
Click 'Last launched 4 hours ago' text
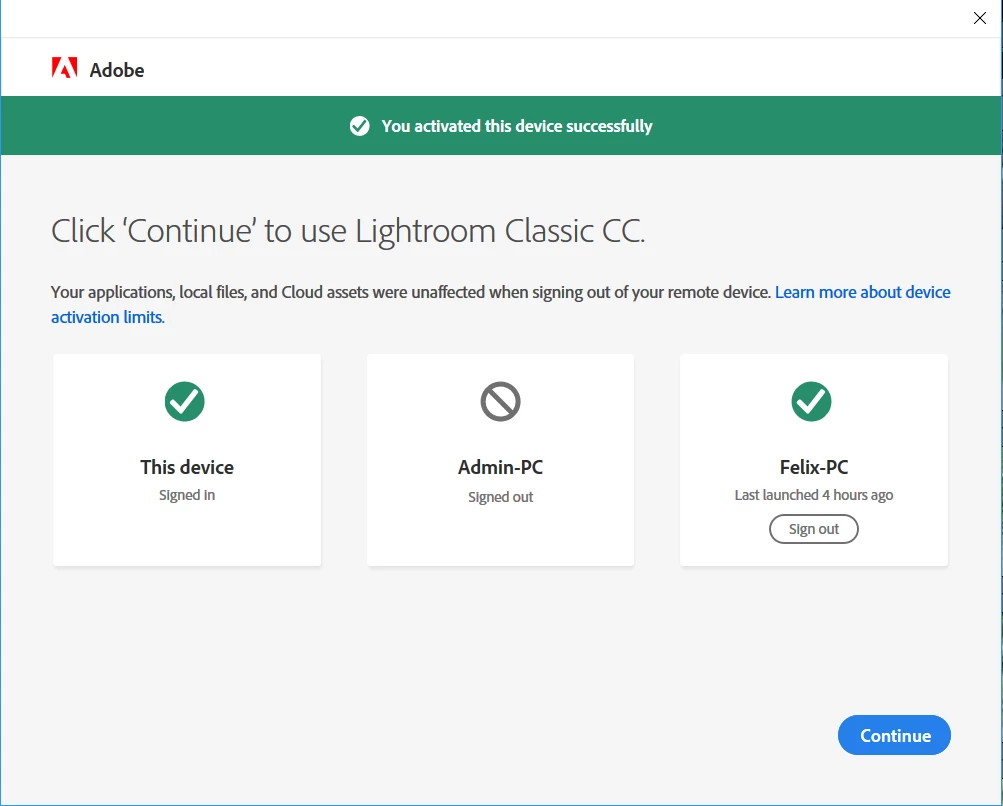(814, 495)
